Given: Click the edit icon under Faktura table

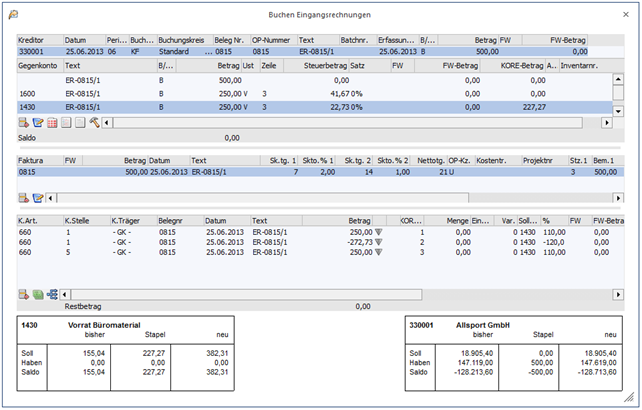Looking at the screenshot, I should pyautogui.click(x=37, y=198).
